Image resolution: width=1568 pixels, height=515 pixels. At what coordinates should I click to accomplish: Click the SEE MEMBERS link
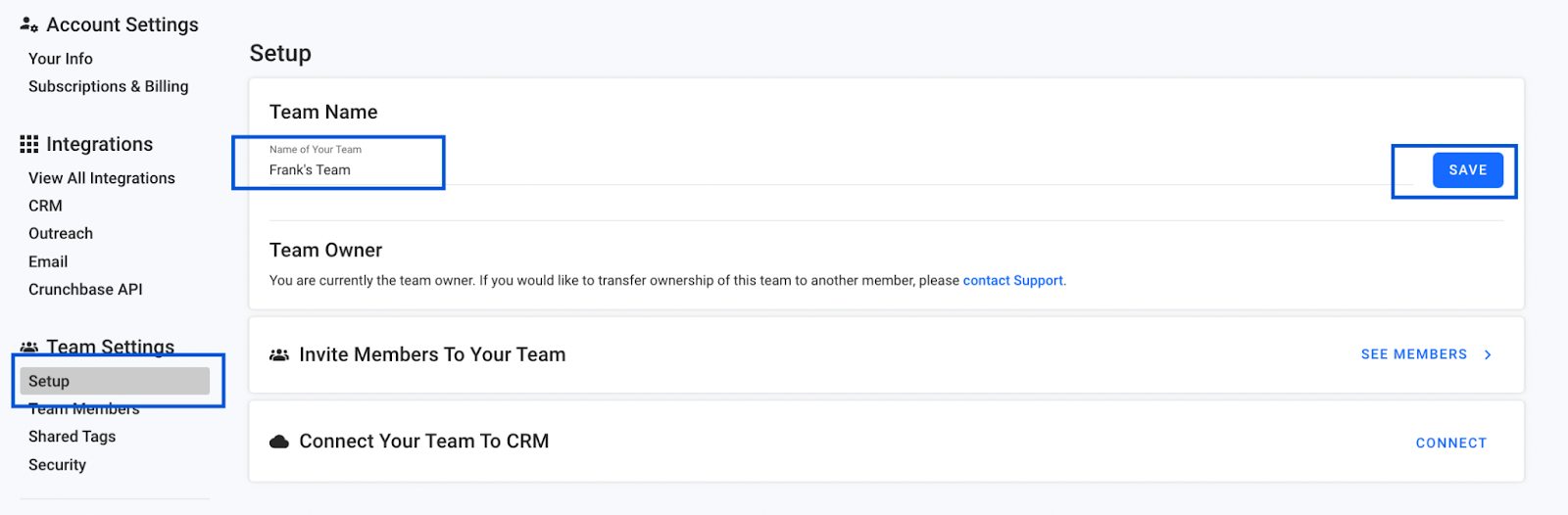tap(1413, 354)
